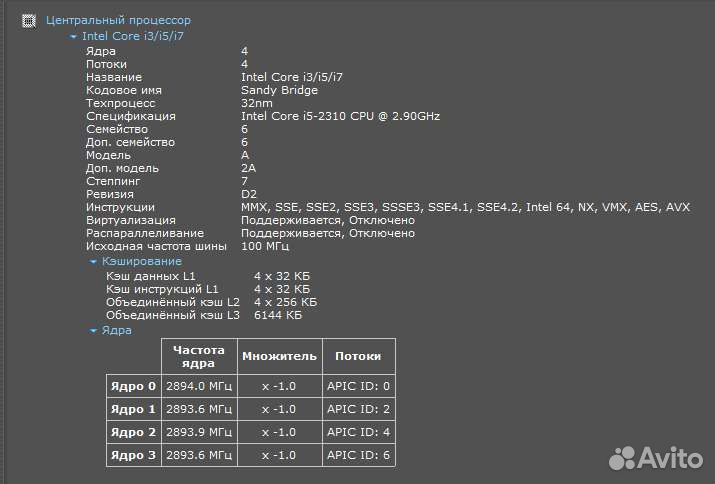
Task: Select the Sandy Bridge code name value
Action: pyautogui.click(x=279, y=90)
